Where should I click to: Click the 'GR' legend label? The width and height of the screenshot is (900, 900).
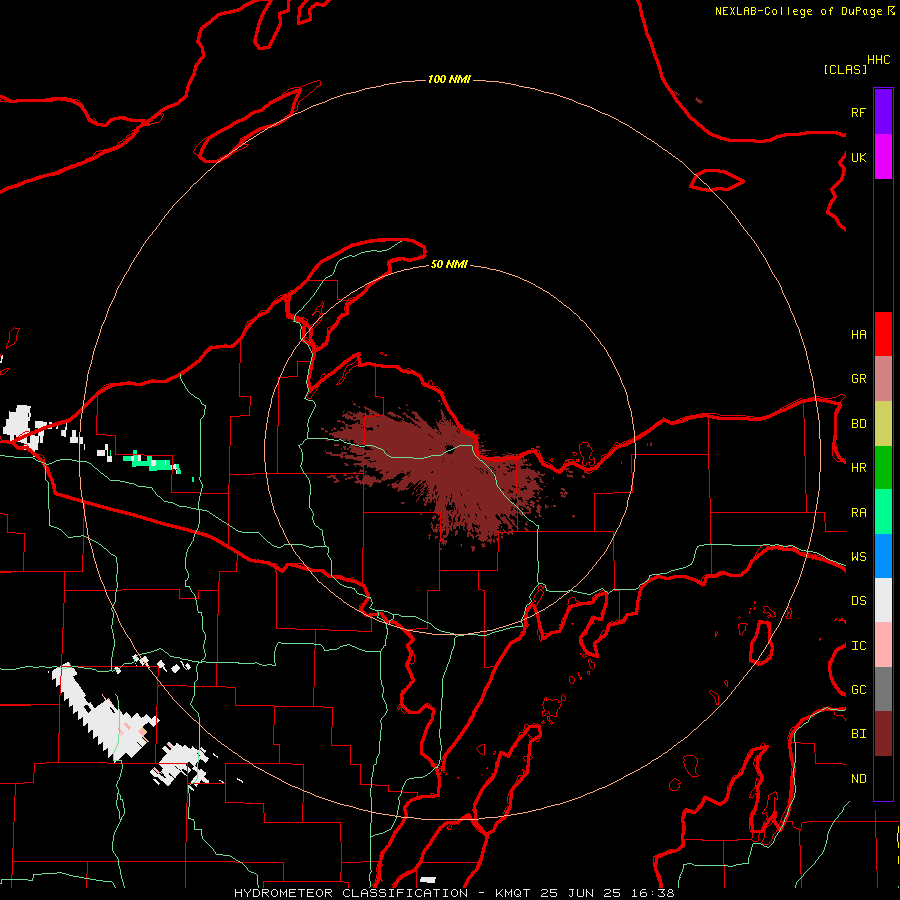(x=858, y=379)
